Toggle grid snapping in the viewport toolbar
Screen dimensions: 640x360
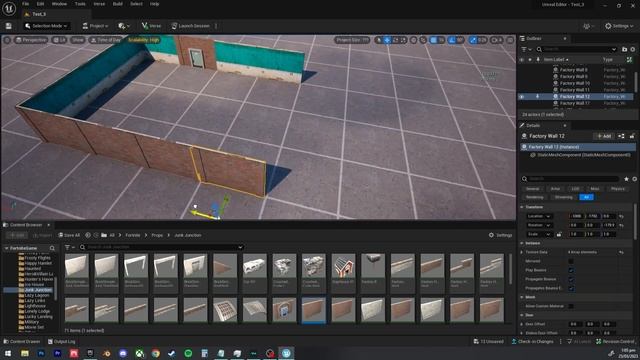click(x=433, y=40)
